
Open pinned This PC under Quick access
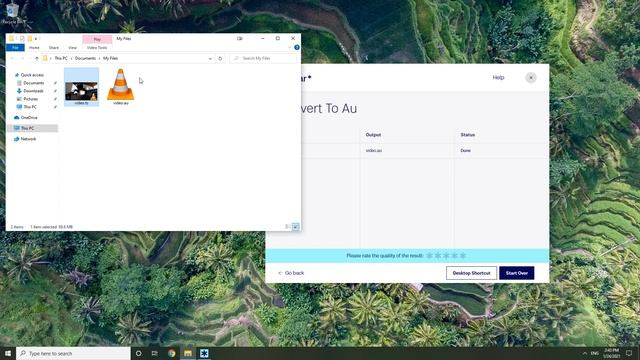[x=30, y=107]
